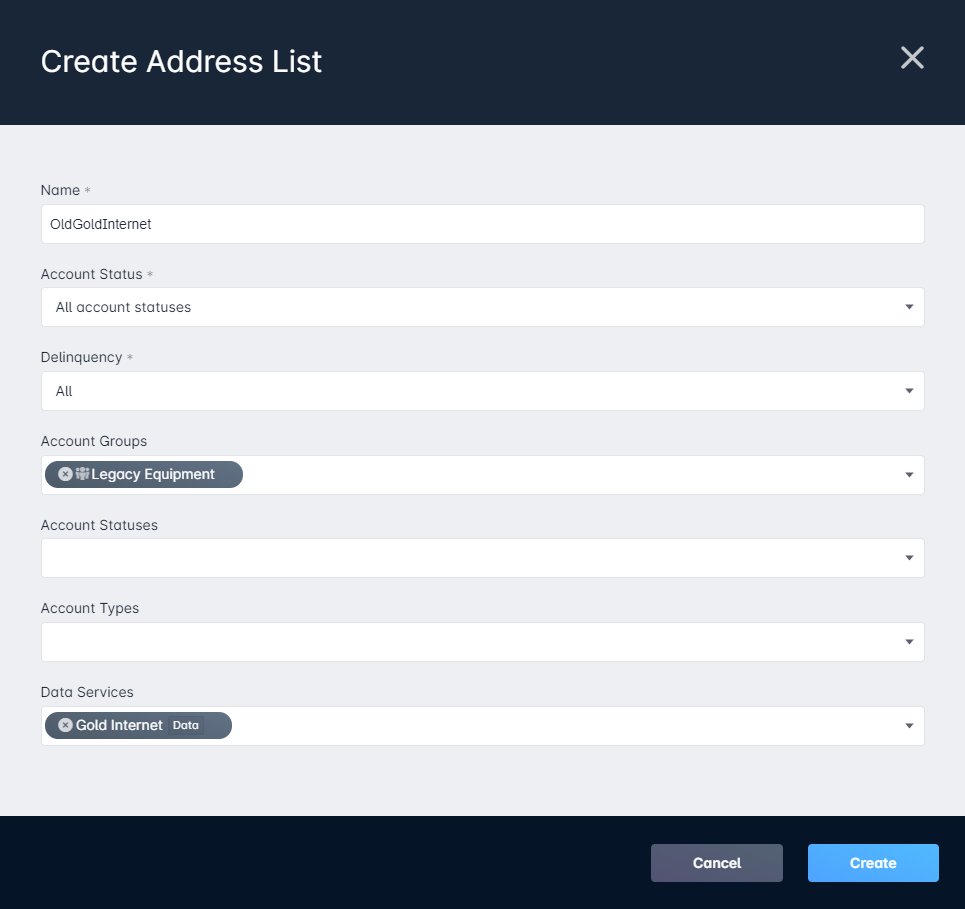Remove the Gold Internet tag
Viewport: 965px width, 909px height.
point(65,725)
